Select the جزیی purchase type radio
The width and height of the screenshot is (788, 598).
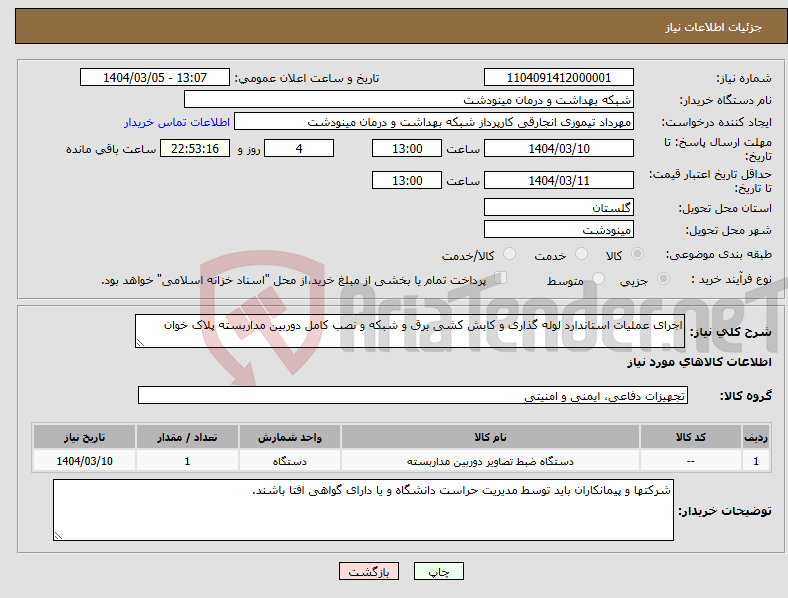[663, 279]
